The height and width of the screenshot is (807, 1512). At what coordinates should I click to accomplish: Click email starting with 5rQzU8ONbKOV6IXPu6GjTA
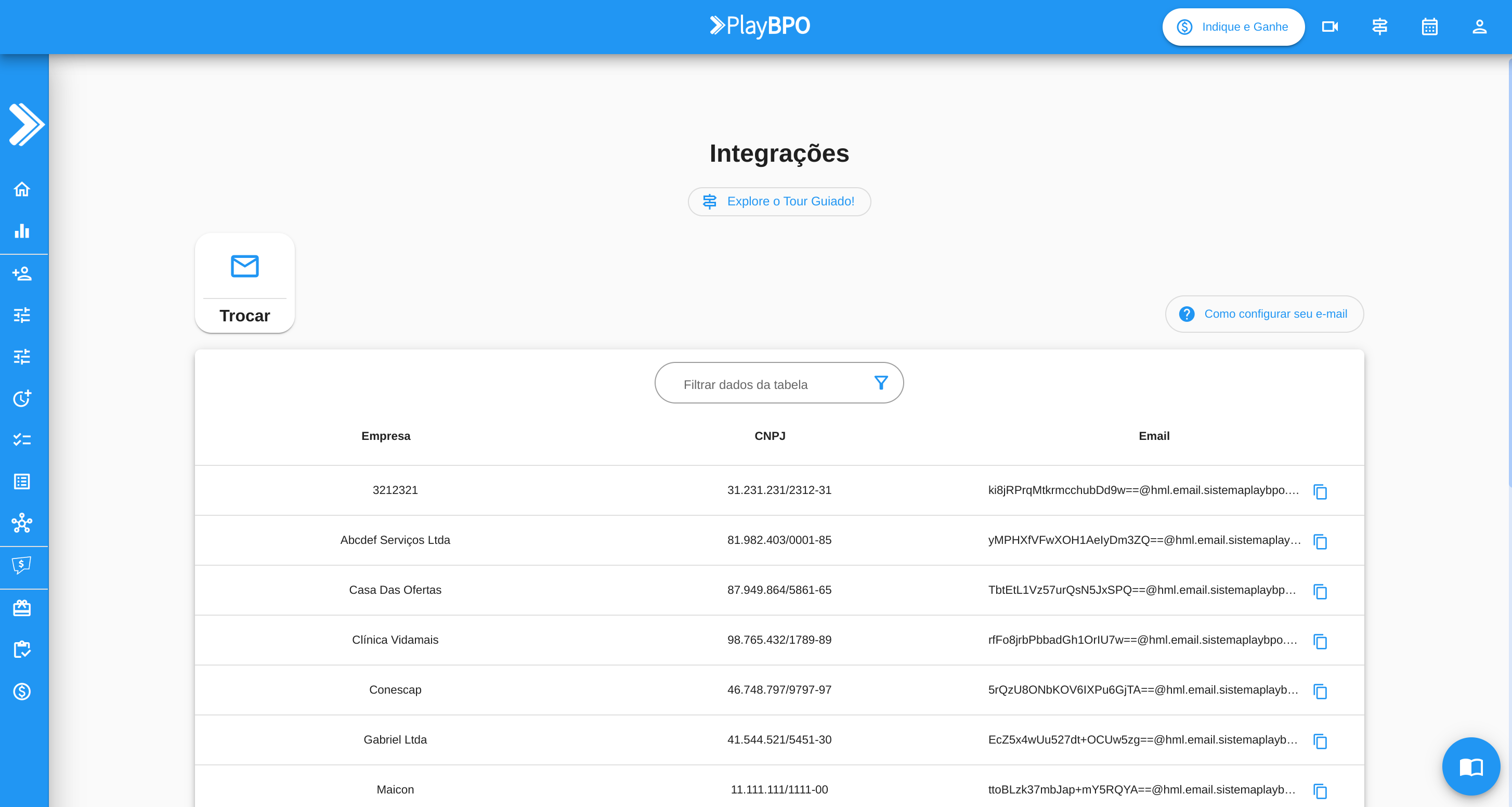1143,689
